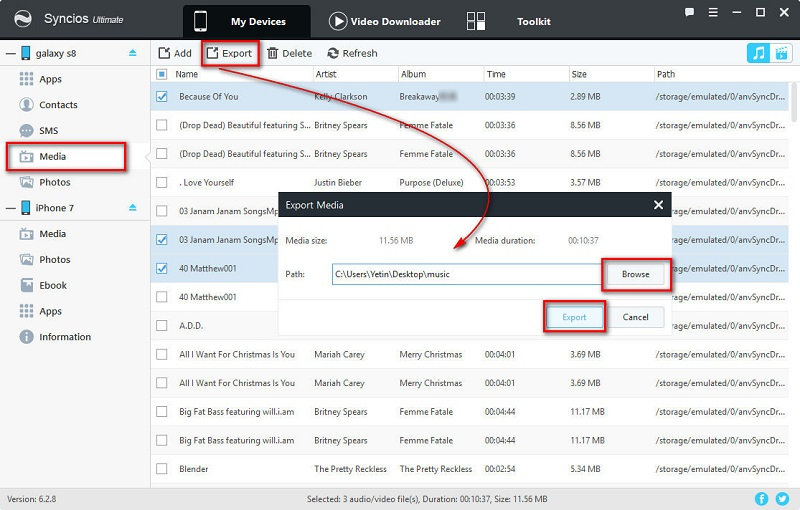Click the Refresh toolbar button
800x510 pixels.
tap(353, 53)
